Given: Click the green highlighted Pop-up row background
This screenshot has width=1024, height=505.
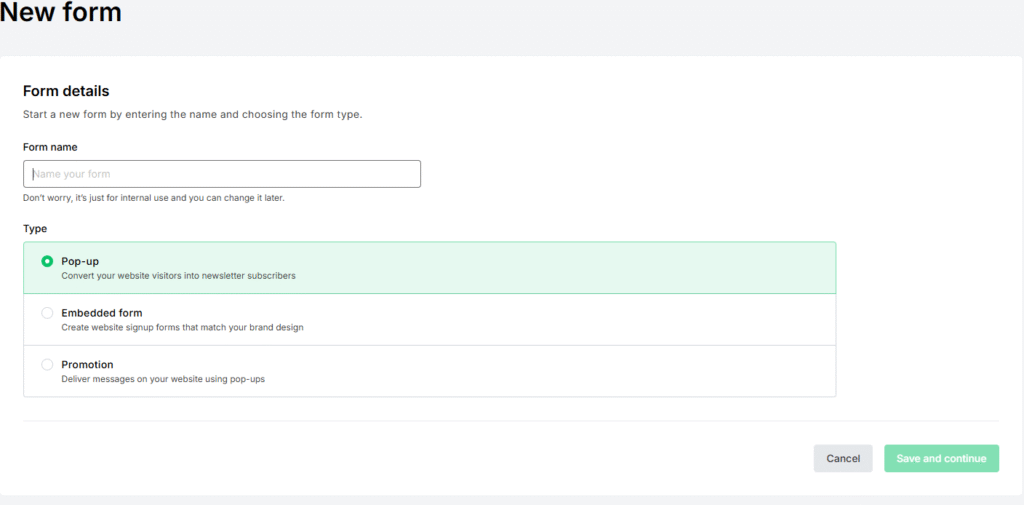Looking at the screenshot, I should (430, 268).
